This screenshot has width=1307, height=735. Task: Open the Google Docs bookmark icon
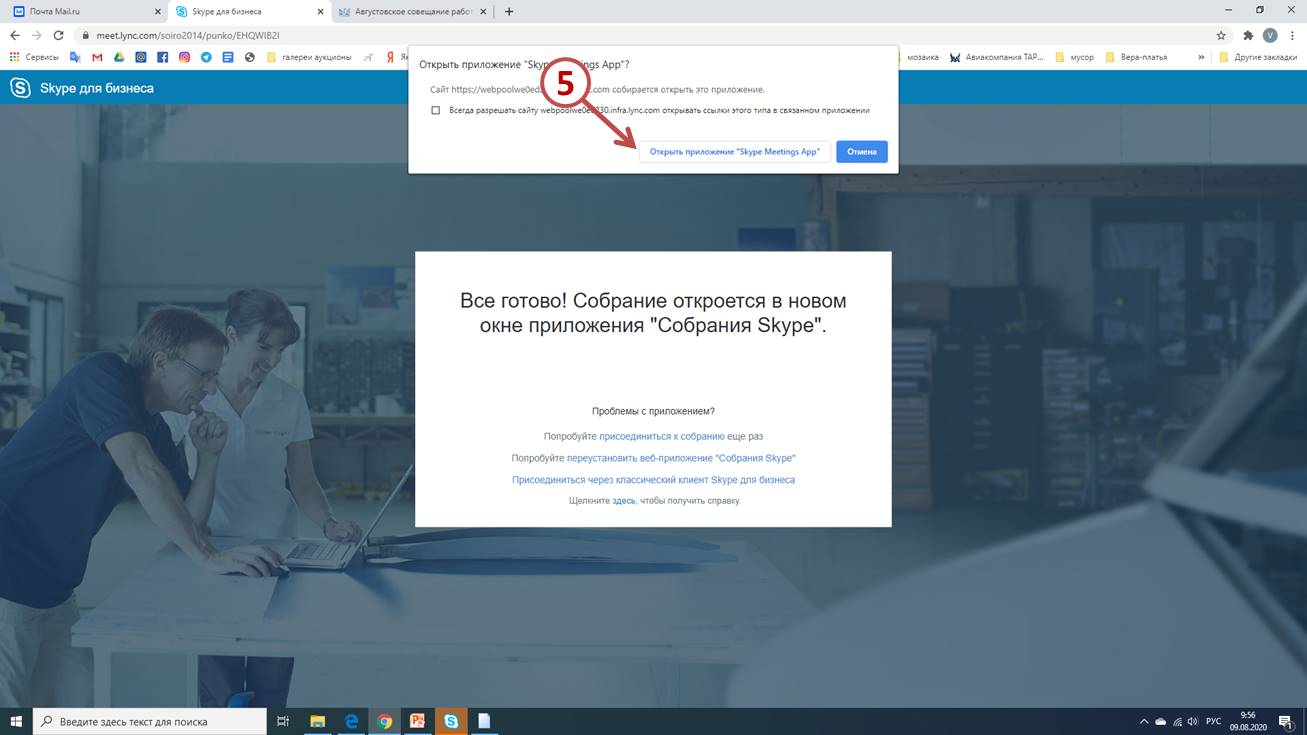(228, 57)
